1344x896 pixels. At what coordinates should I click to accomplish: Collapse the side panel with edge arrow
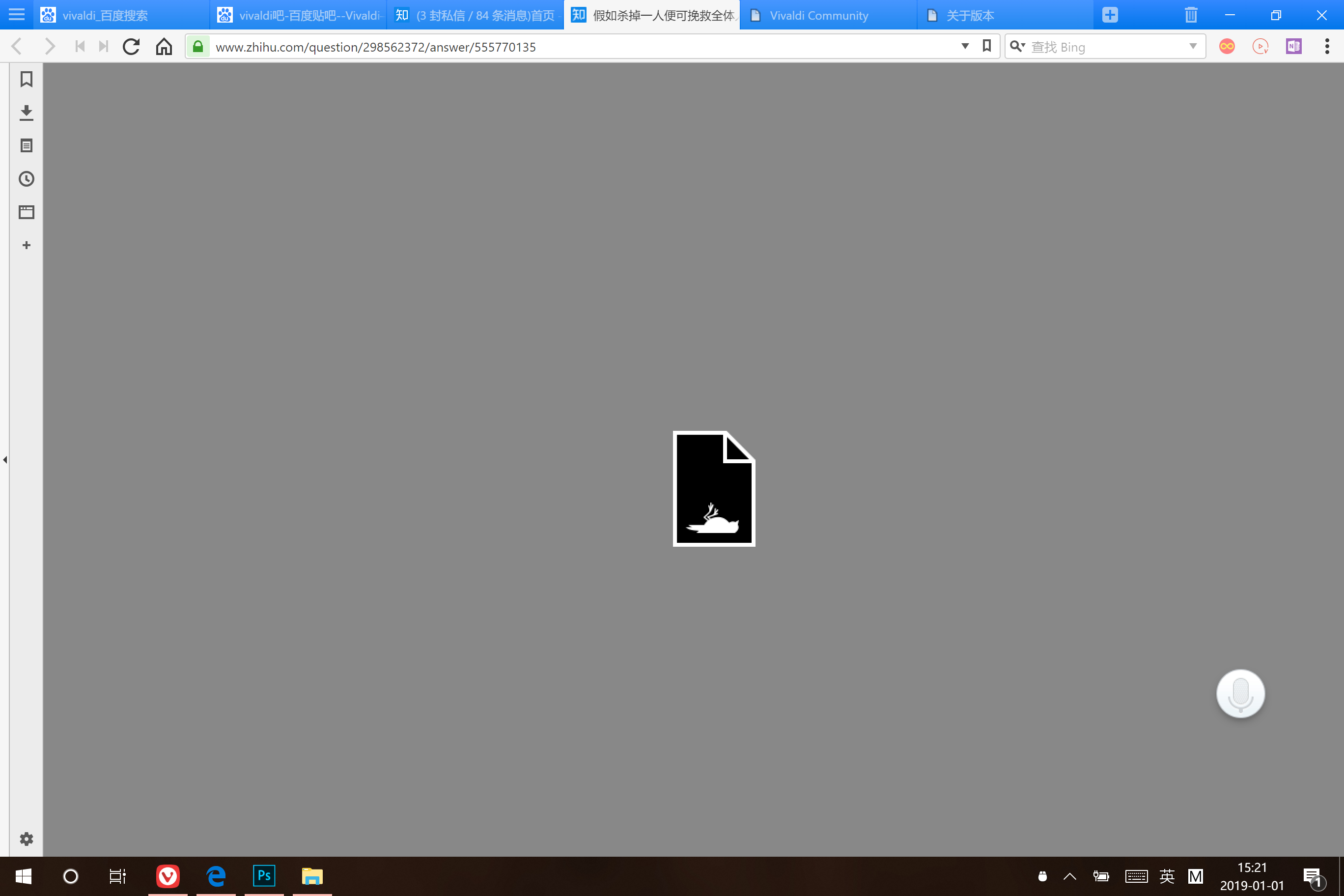[x=5, y=459]
